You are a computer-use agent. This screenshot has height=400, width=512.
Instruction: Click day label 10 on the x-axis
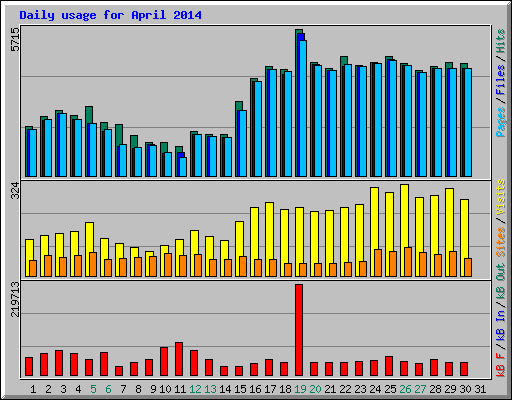165,389
